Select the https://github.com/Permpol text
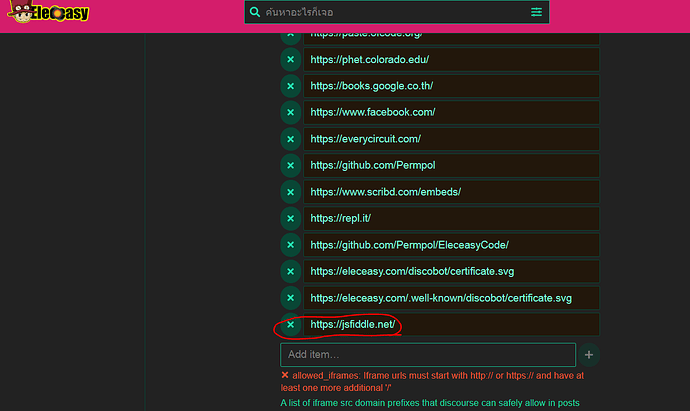The width and height of the screenshot is (690, 411). pos(373,165)
